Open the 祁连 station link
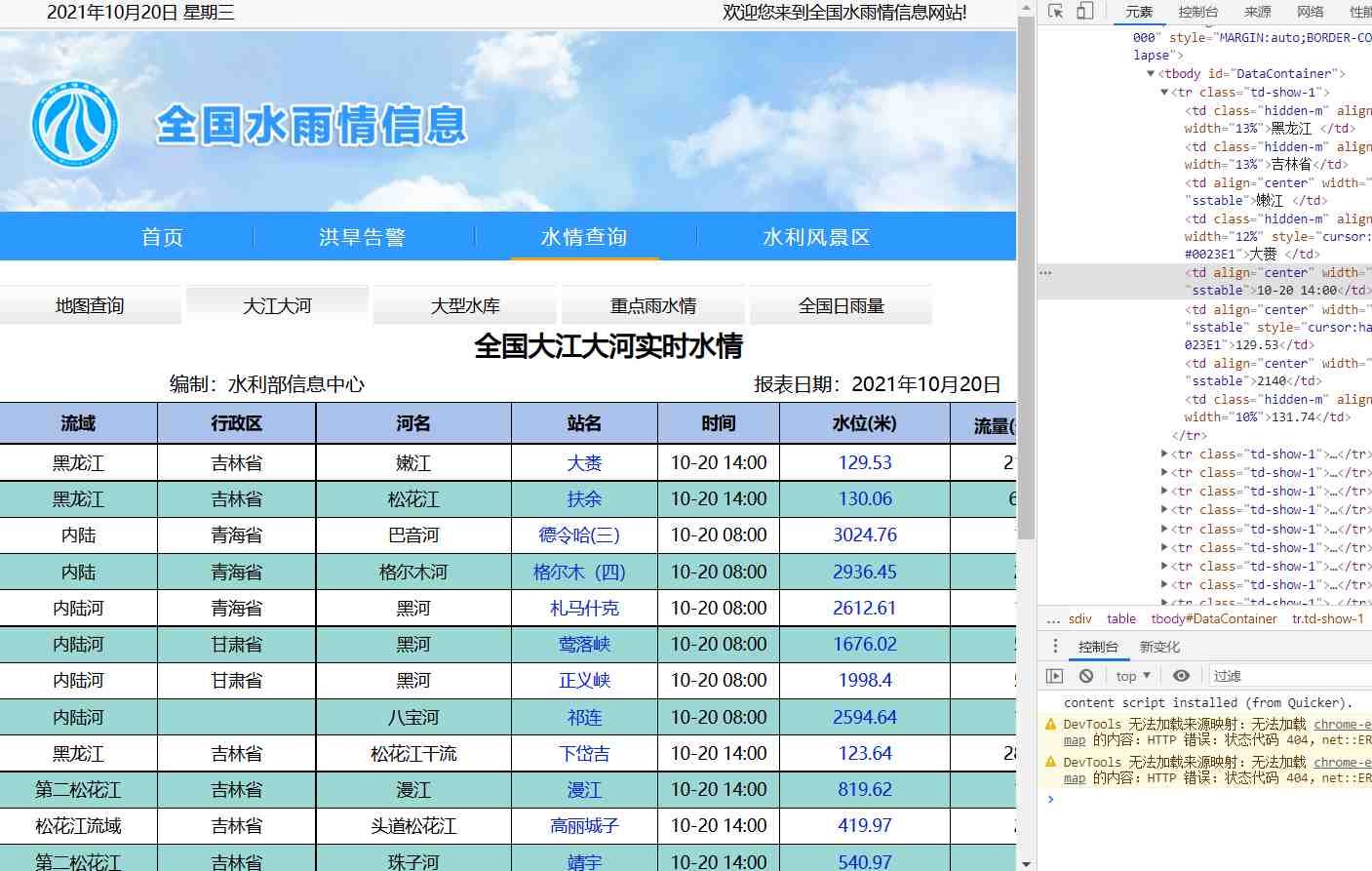 click(584, 717)
